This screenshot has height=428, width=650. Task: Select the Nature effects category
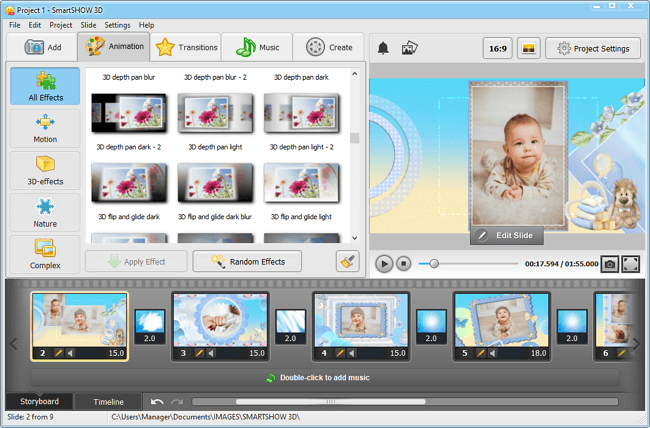pos(45,212)
